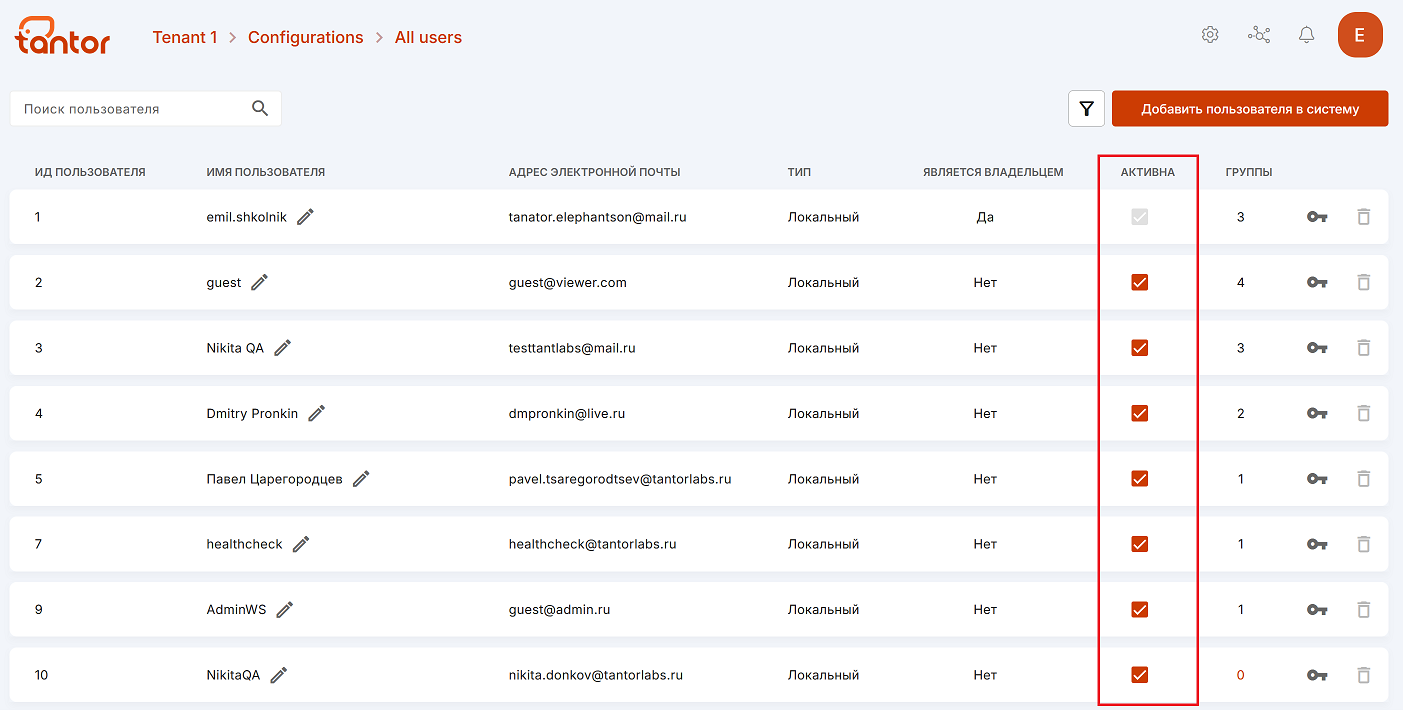This screenshot has height=710, width=1403.
Task: Delete user Dmitry Pronkin with trash icon
Action: point(1363,413)
